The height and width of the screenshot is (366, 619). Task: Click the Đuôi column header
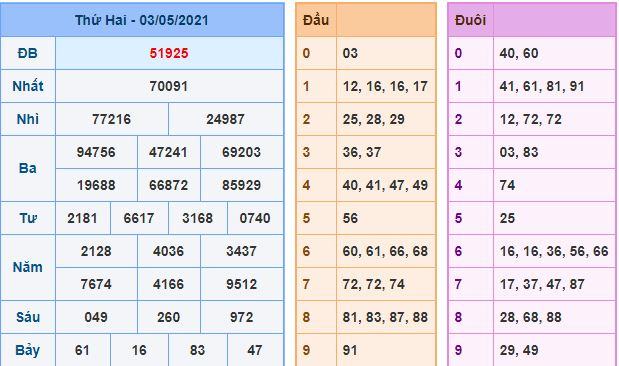pyautogui.click(x=470, y=20)
